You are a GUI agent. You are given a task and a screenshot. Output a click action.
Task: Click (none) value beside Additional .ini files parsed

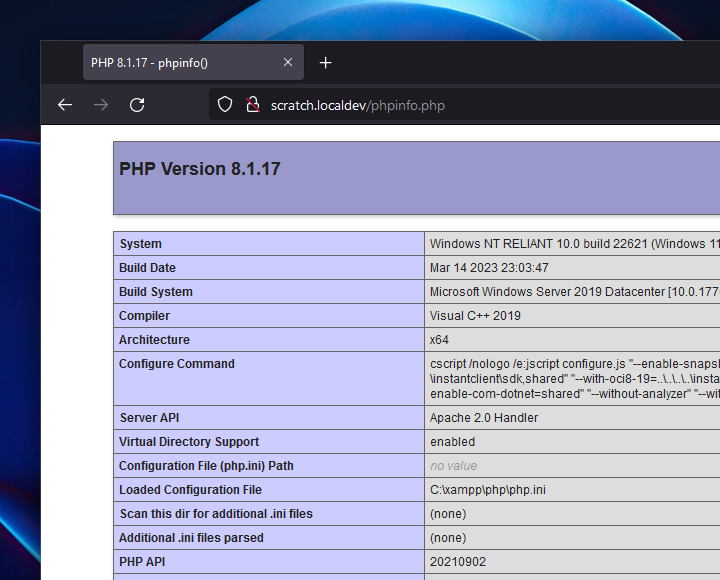click(448, 537)
